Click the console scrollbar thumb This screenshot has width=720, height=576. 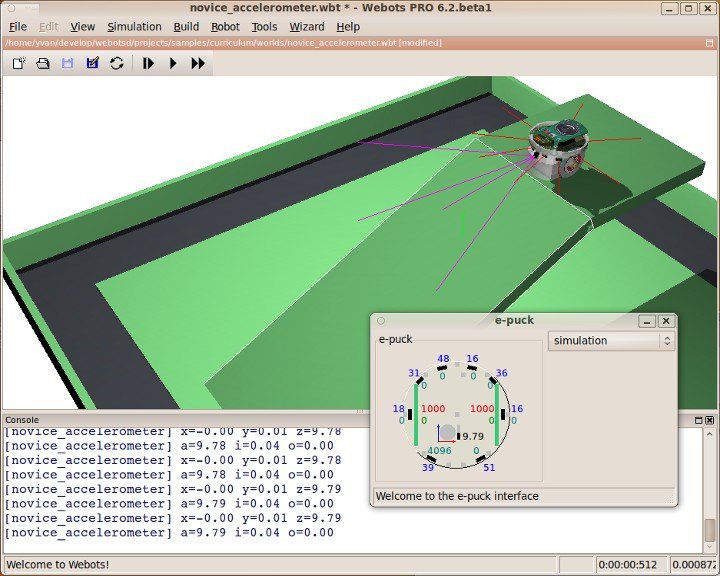pyautogui.click(x=709, y=531)
